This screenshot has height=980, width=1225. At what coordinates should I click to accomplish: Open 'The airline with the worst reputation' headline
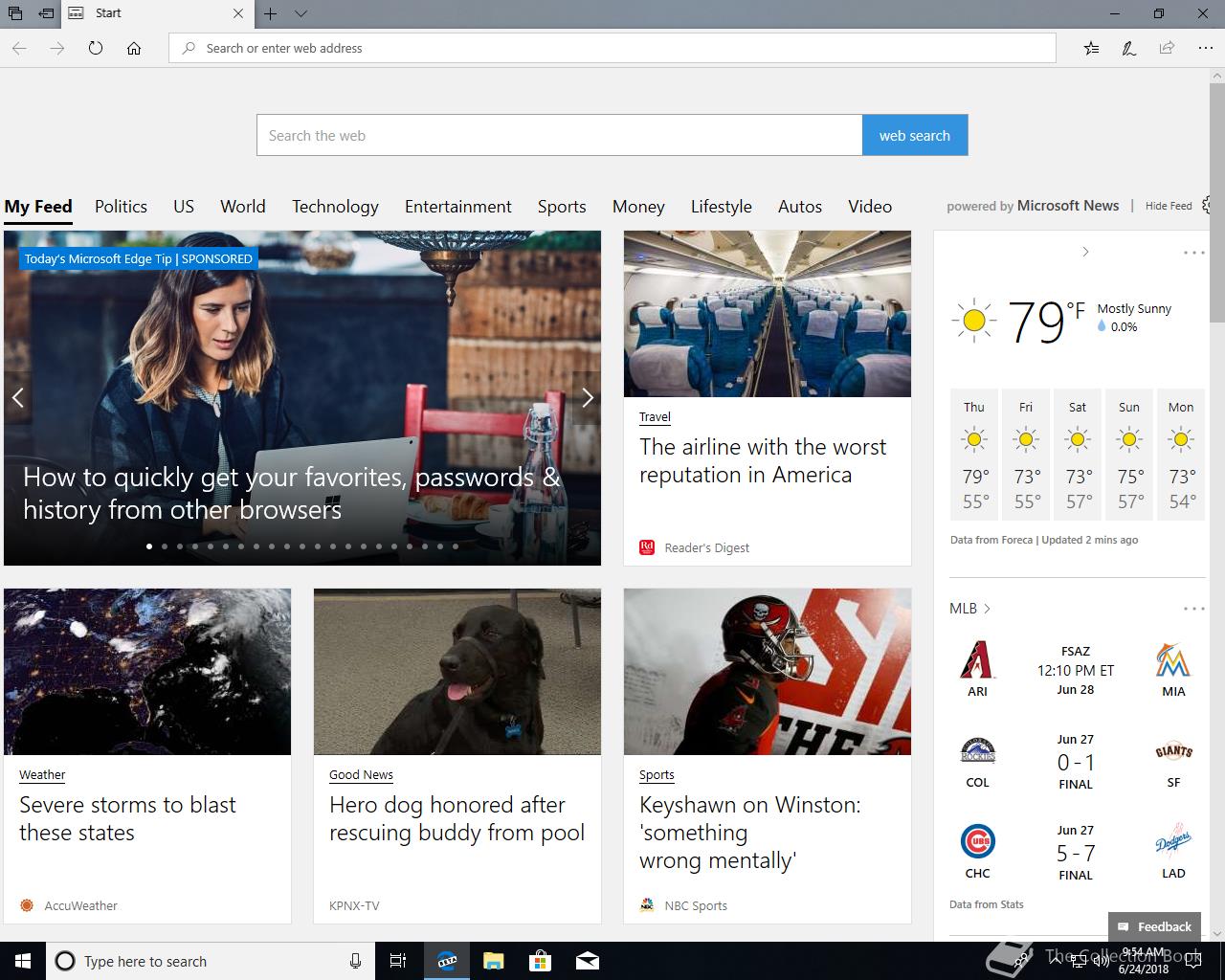763,461
